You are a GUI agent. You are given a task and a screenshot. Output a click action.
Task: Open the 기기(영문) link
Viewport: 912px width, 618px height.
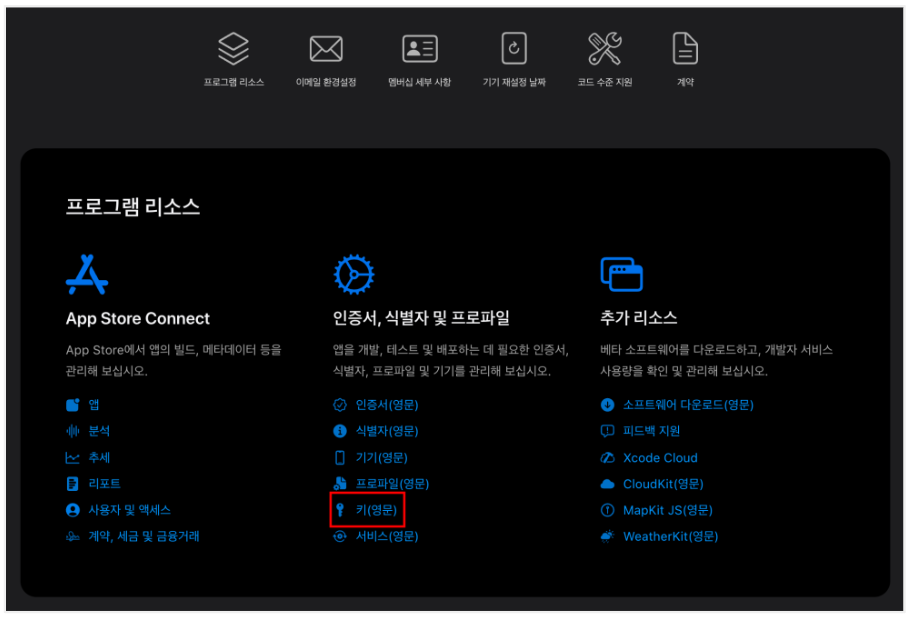point(382,458)
